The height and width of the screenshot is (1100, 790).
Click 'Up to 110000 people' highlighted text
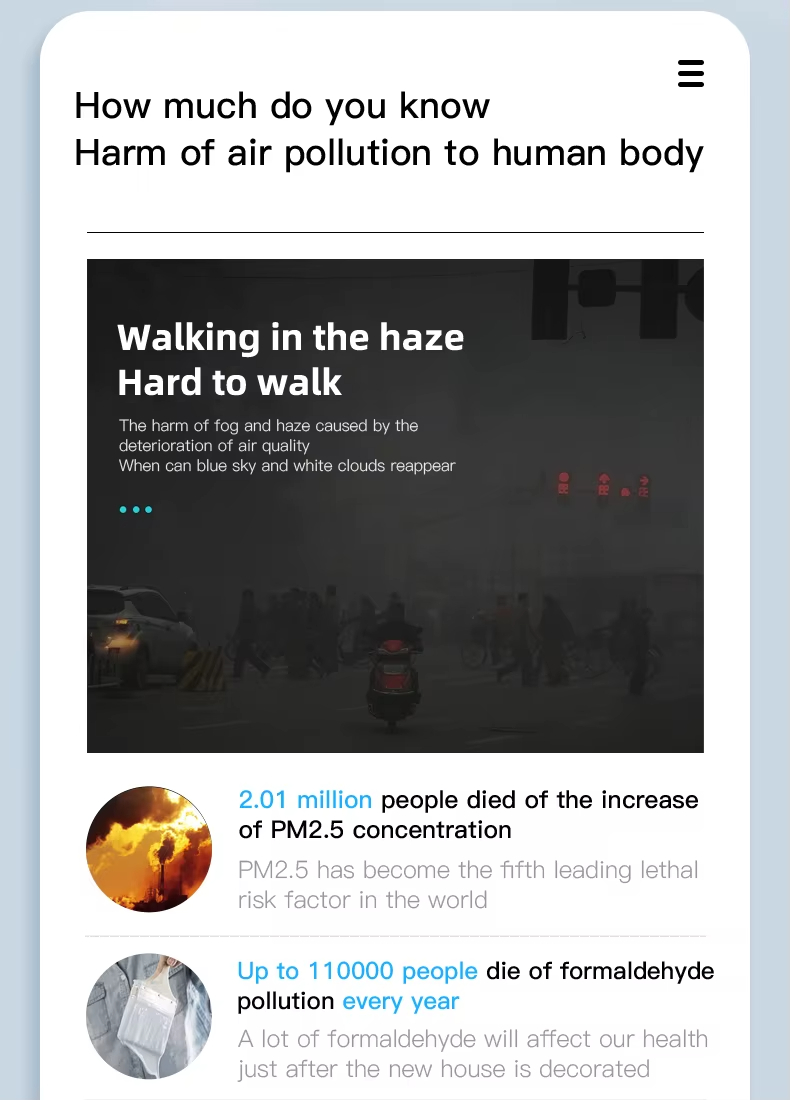tap(357, 971)
